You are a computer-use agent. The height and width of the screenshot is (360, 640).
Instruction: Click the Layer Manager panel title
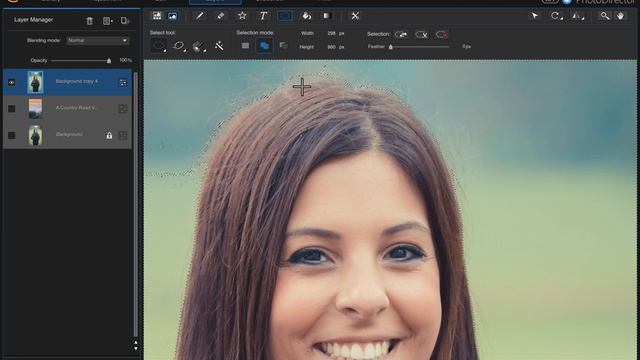point(33,20)
